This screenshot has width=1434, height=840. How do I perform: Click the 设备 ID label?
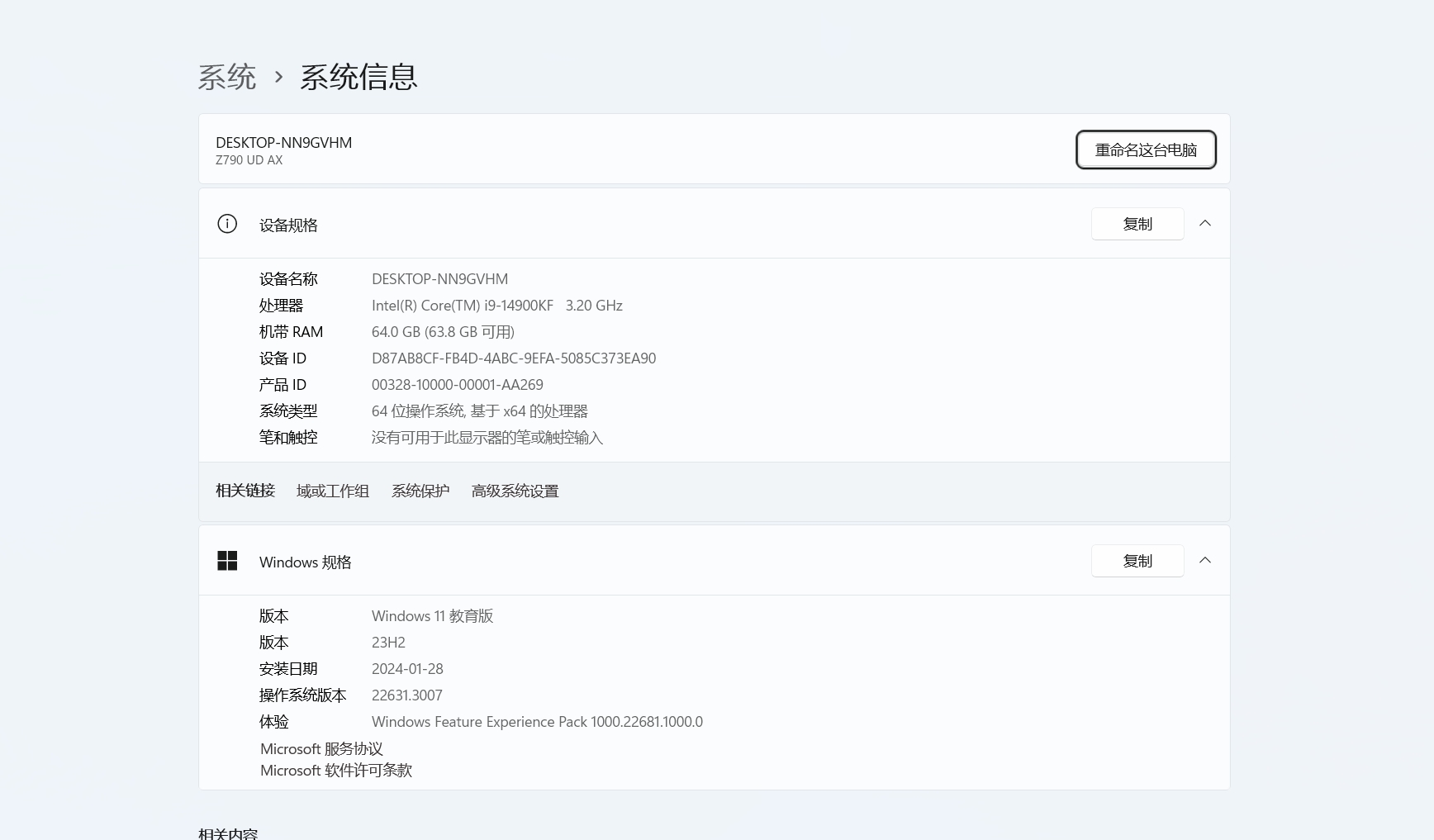pyautogui.click(x=283, y=358)
